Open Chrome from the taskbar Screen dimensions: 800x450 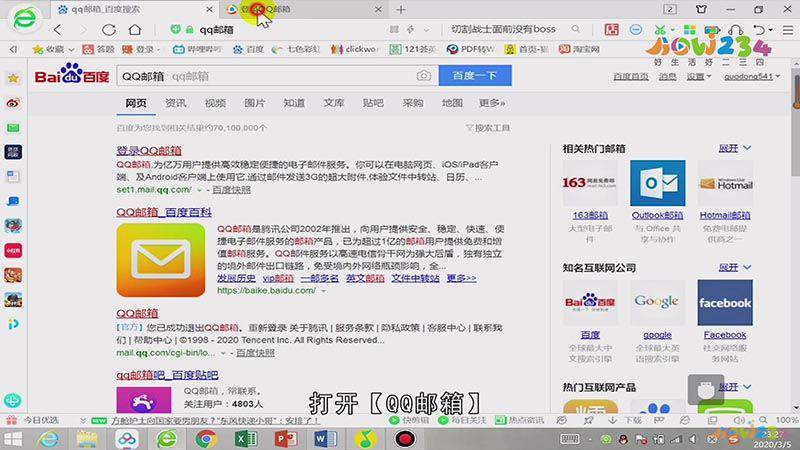[x=206, y=439]
